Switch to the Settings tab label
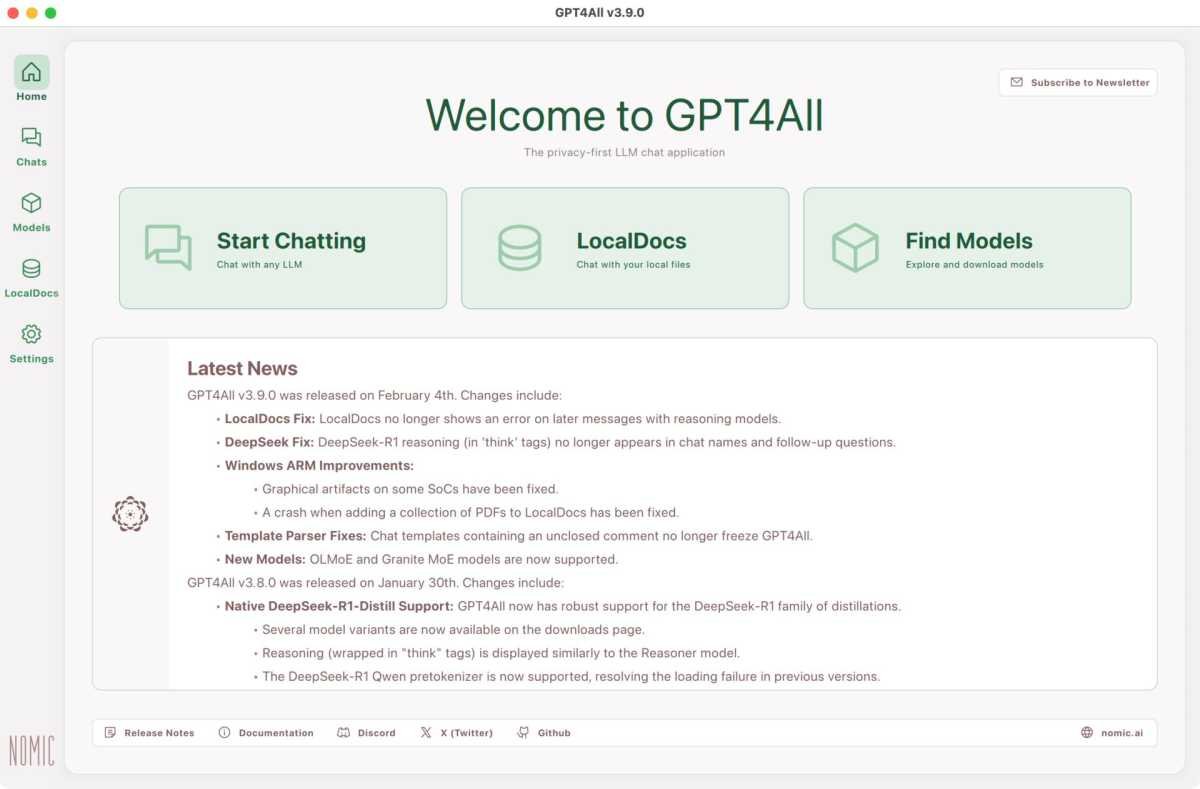This screenshot has height=789, width=1200. point(31,359)
